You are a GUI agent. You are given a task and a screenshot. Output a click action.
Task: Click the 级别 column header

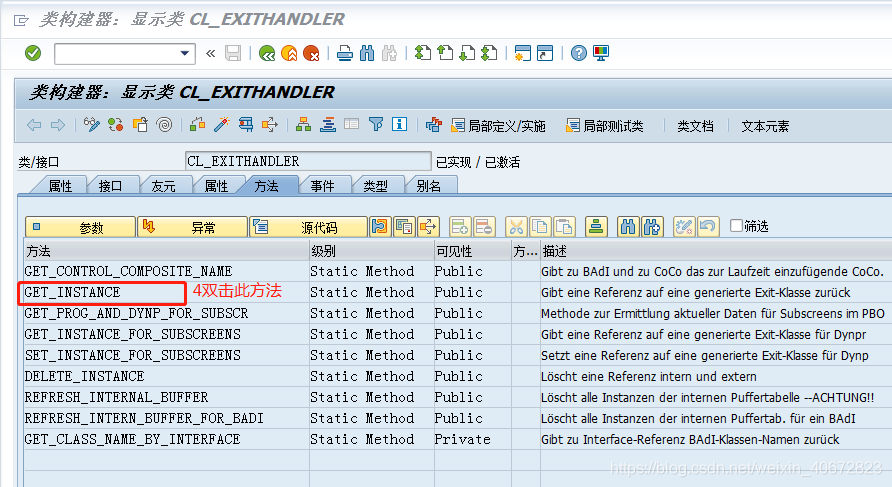click(372, 251)
